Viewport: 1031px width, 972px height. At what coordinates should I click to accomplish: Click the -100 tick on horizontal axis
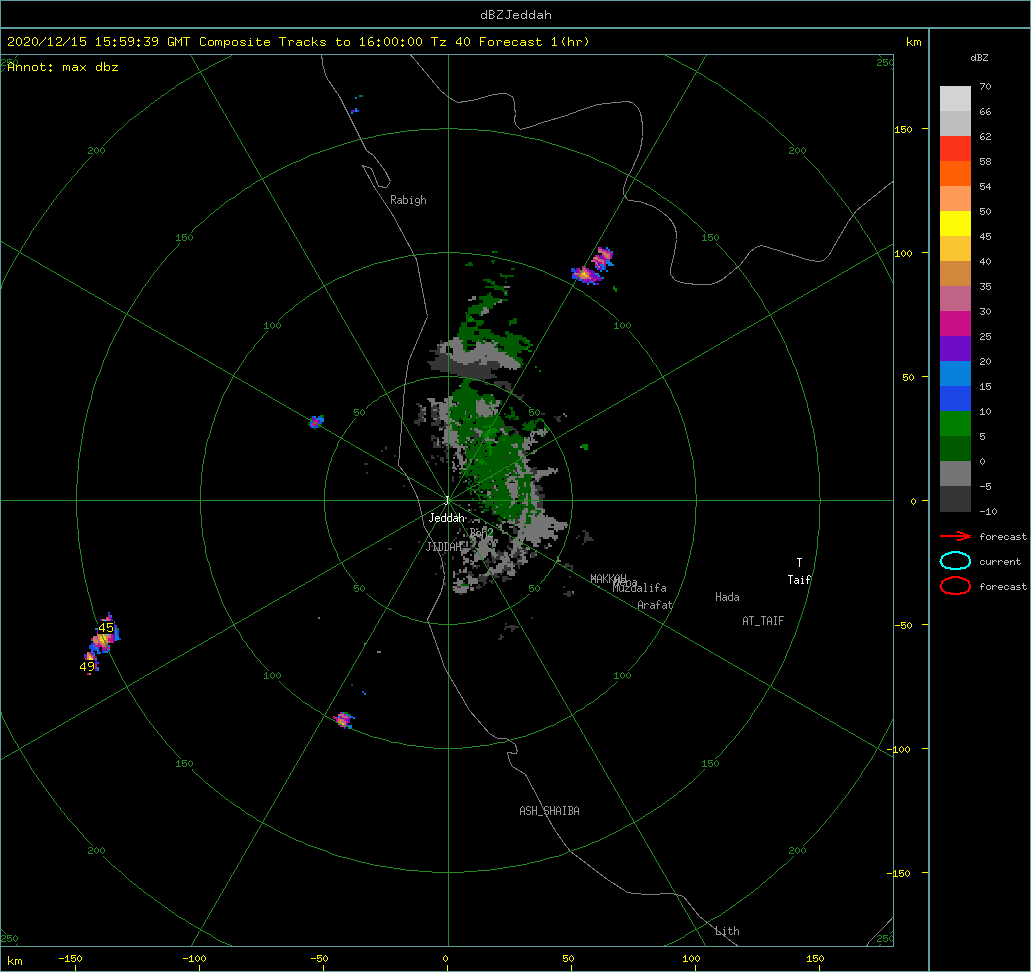coord(194,959)
